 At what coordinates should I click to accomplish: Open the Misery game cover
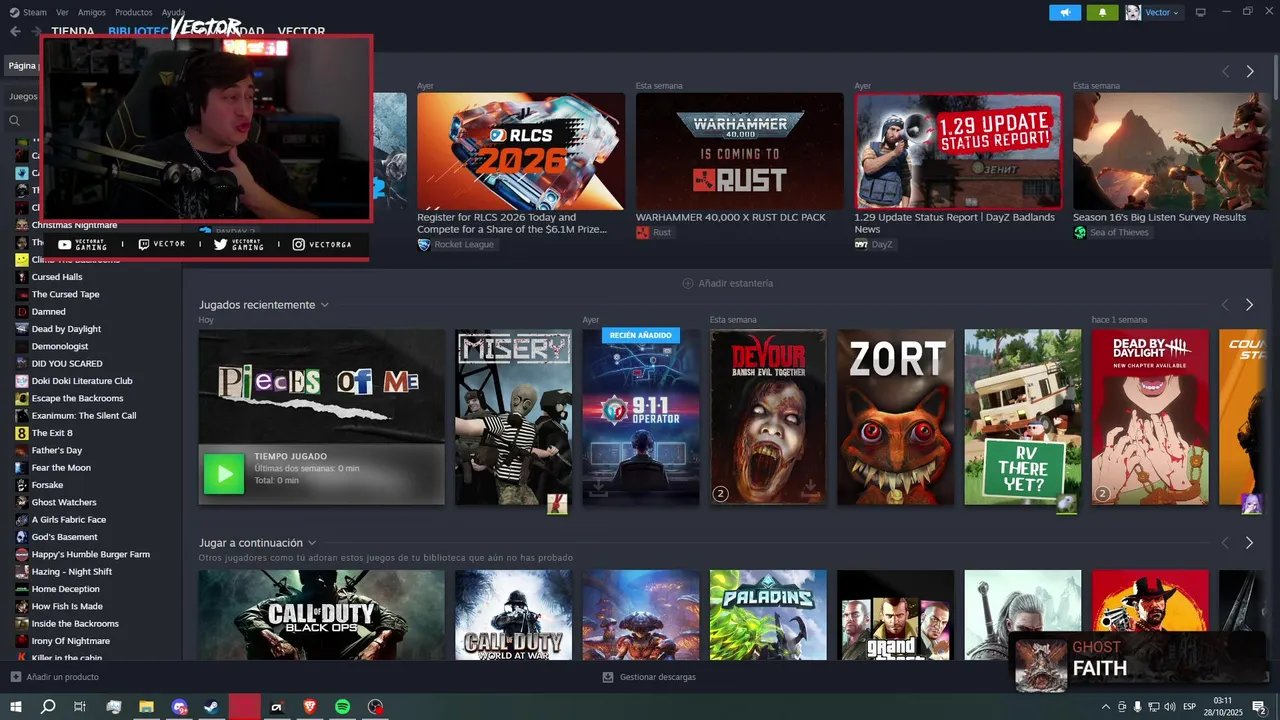(x=514, y=417)
